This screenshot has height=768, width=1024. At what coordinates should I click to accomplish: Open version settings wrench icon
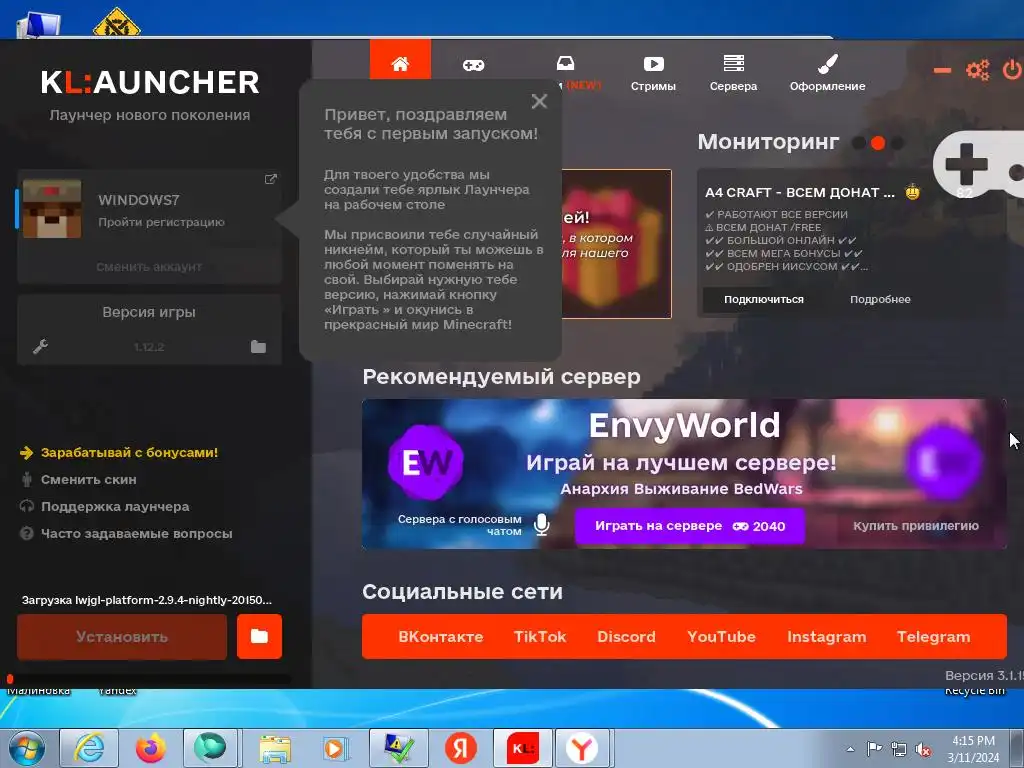pos(40,347)
